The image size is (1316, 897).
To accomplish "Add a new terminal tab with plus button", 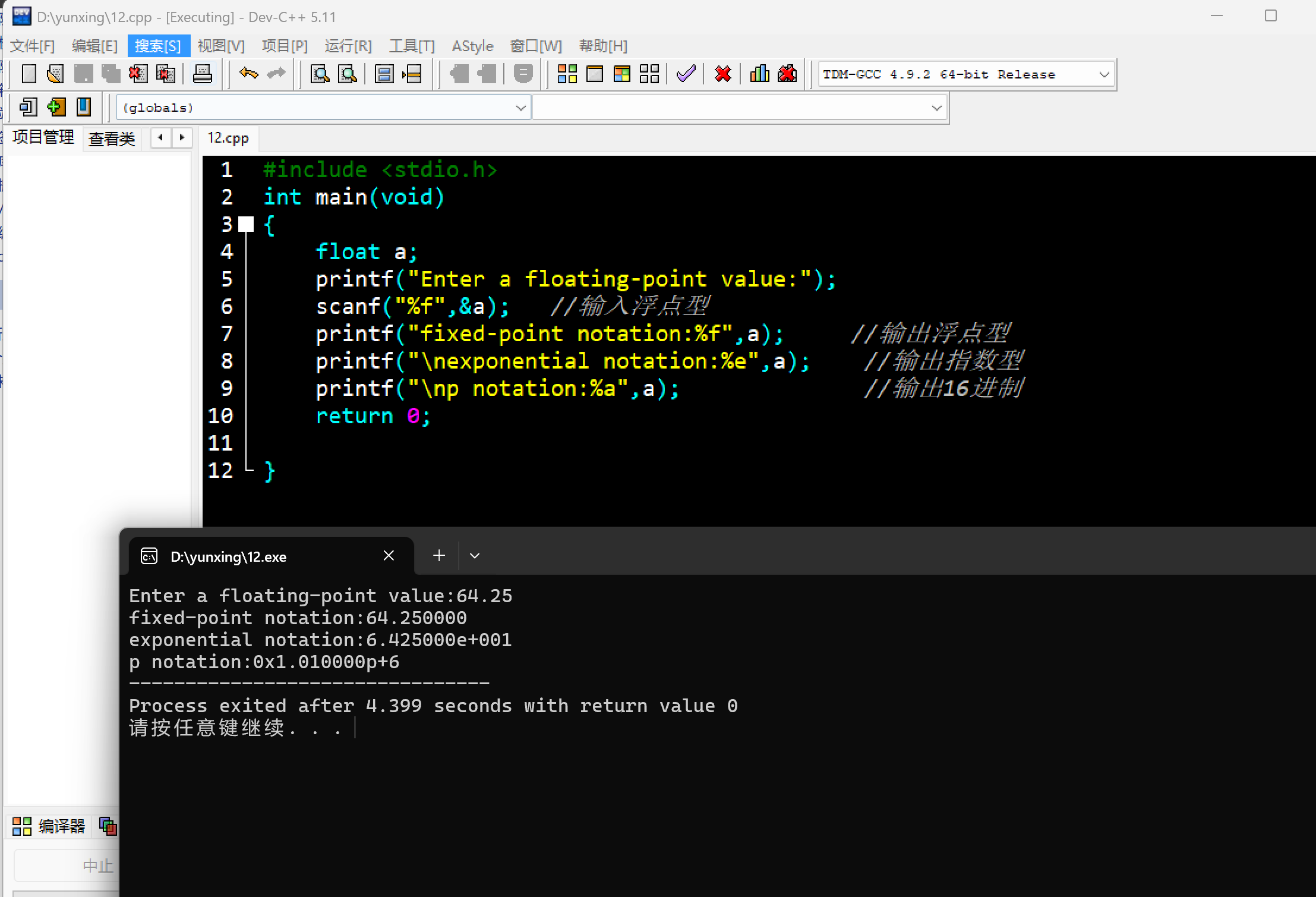I will [439, 556].
